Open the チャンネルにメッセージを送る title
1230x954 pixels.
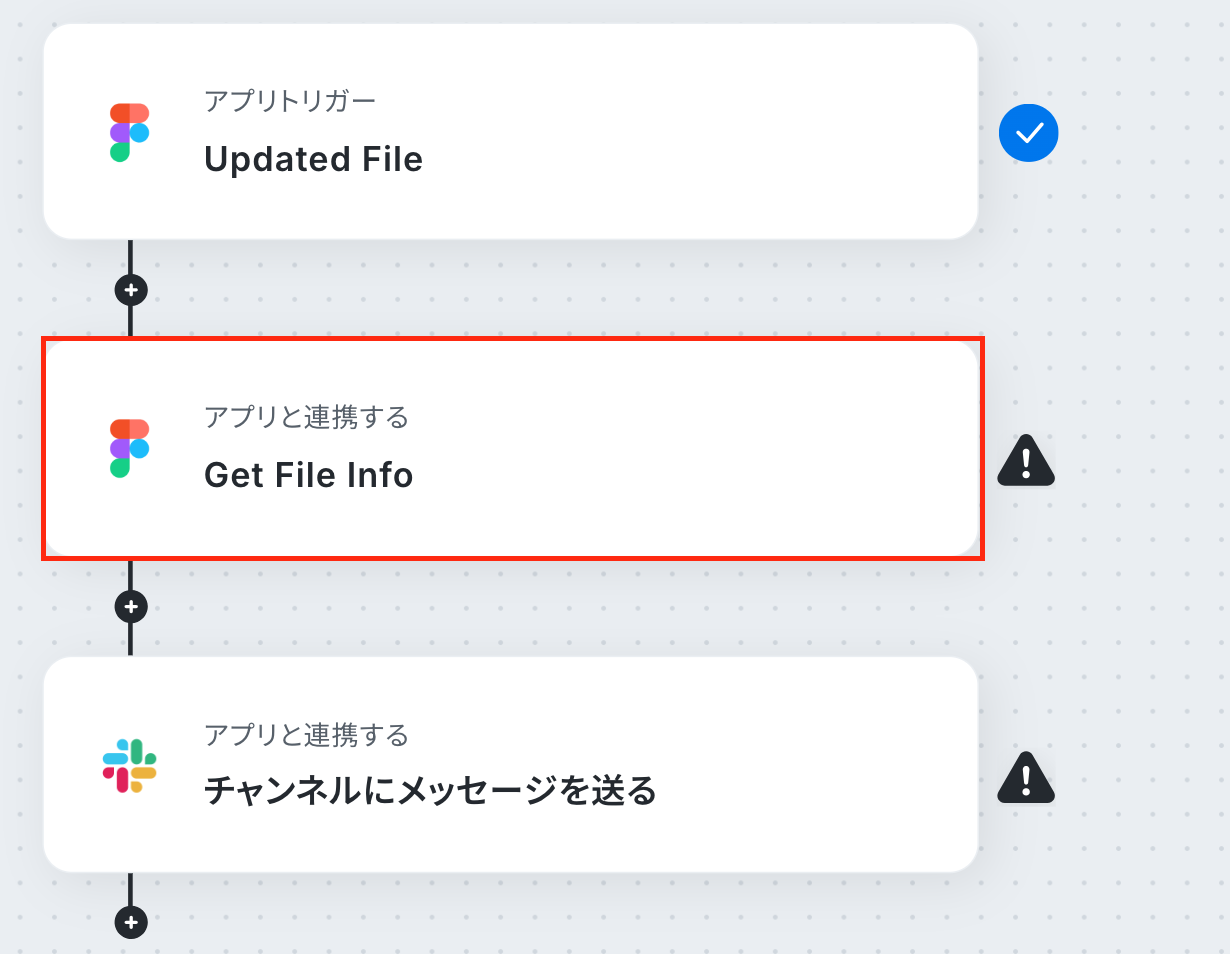(430, 791)
